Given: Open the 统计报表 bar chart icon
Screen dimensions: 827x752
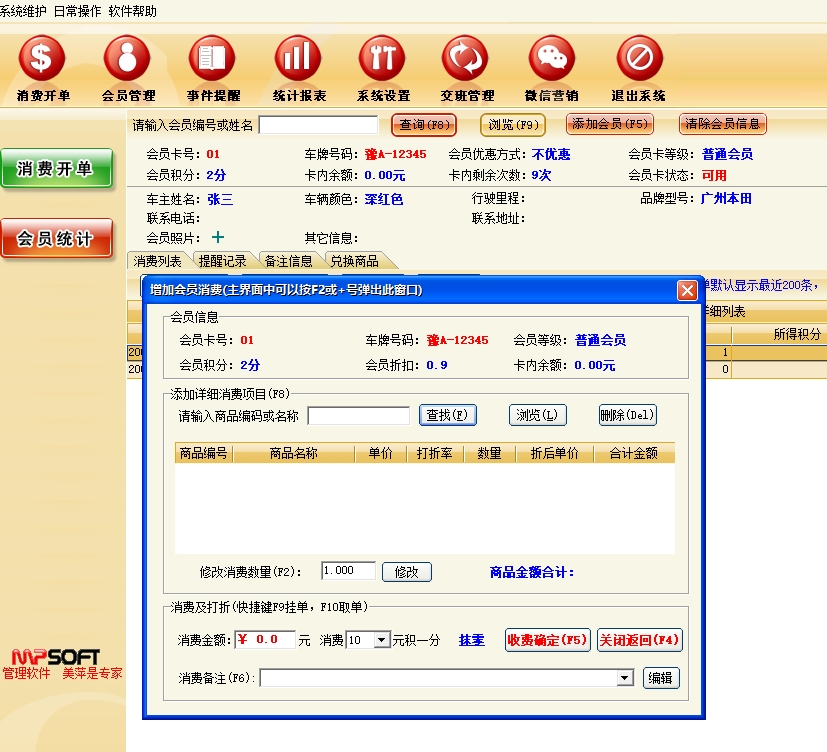Looking at the screenshot, I should [x=298, y=59].
